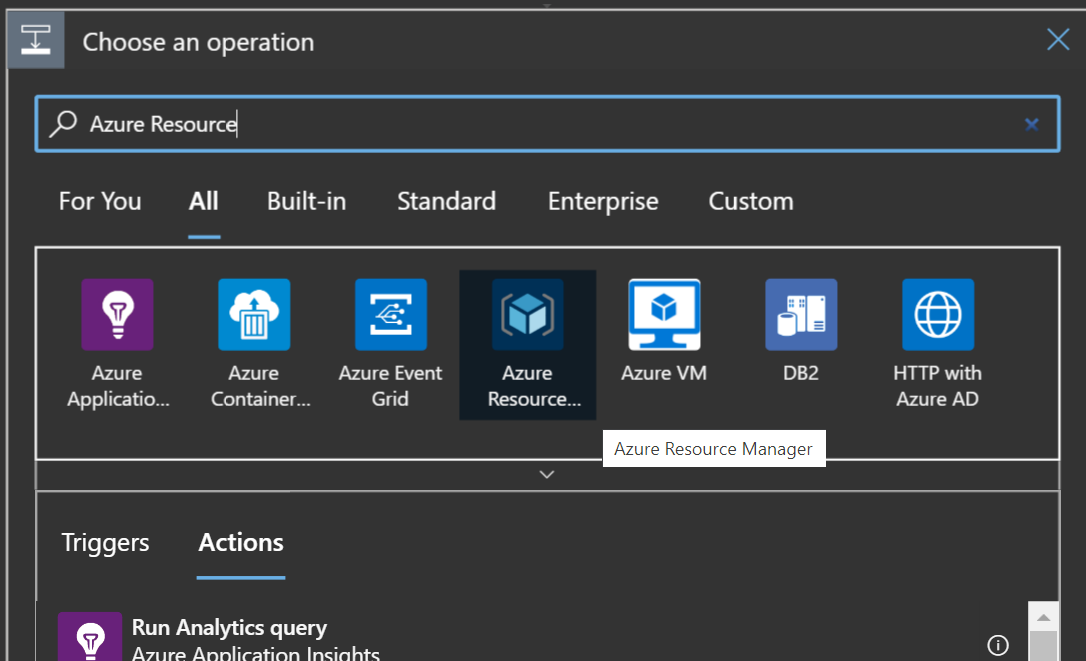
Task: Select the Azure Application Insights connector icon
Action: click(117, 315)
